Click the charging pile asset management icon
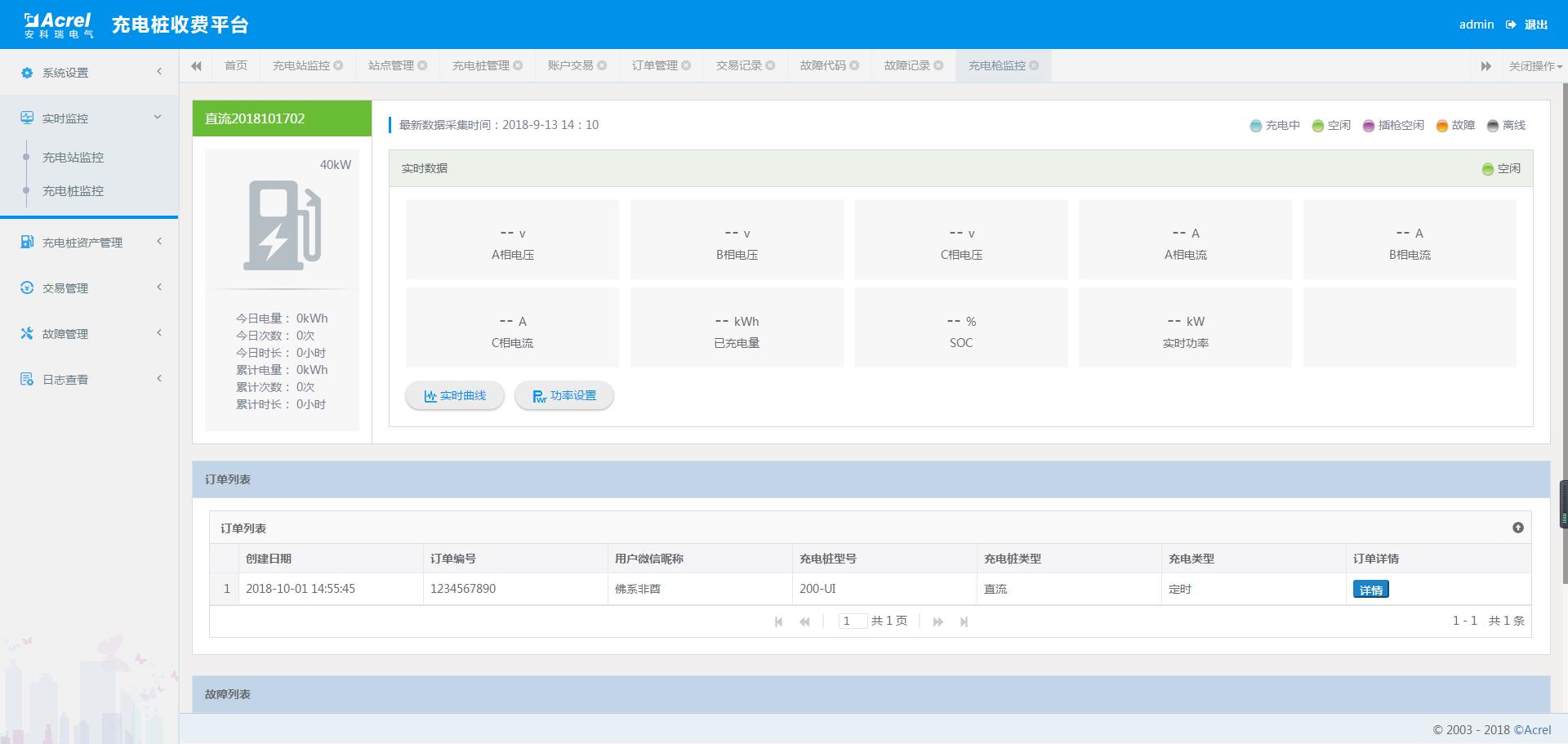1568x744 pixels. click(27, 243)
